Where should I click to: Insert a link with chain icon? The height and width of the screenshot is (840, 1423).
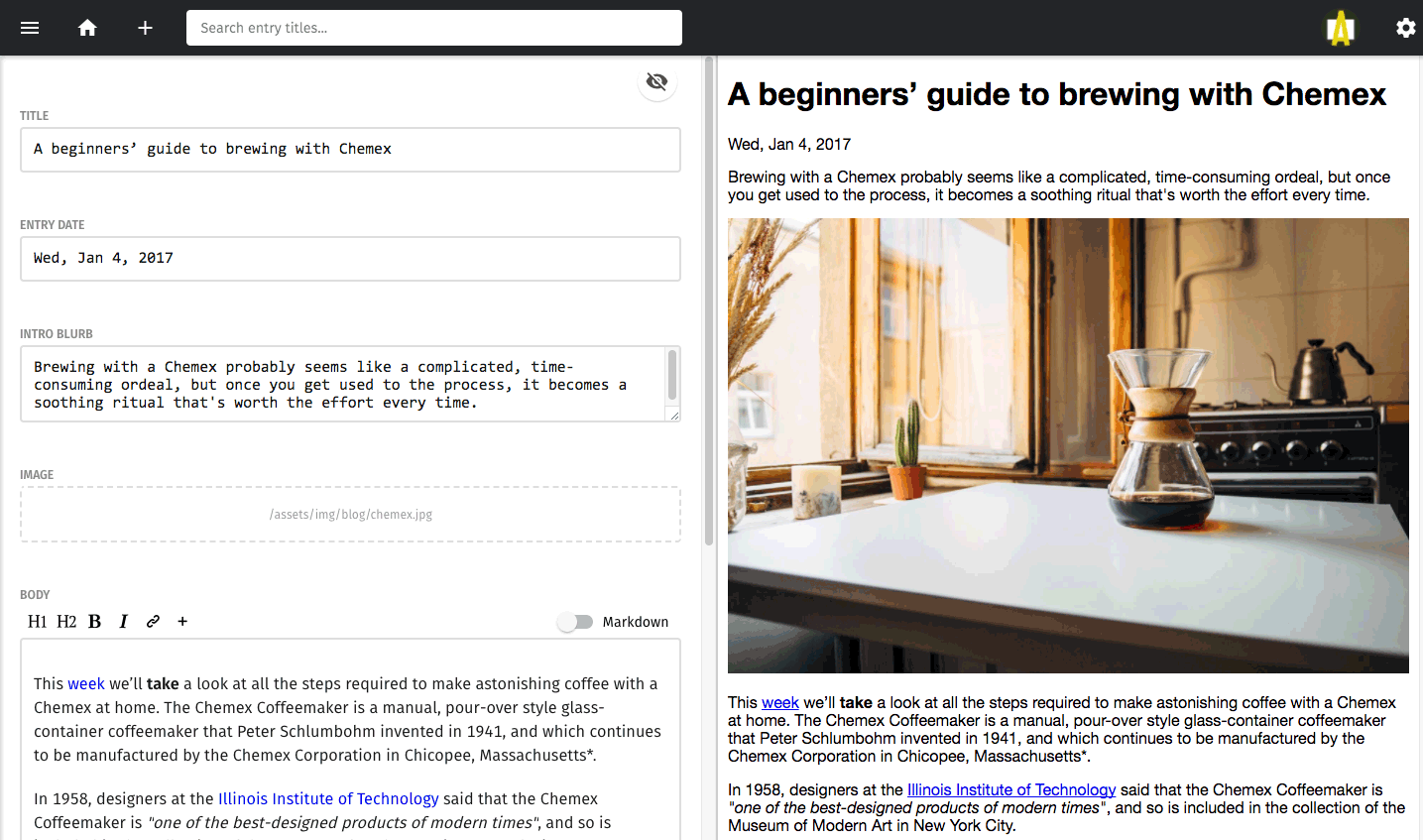pos(153,622)
